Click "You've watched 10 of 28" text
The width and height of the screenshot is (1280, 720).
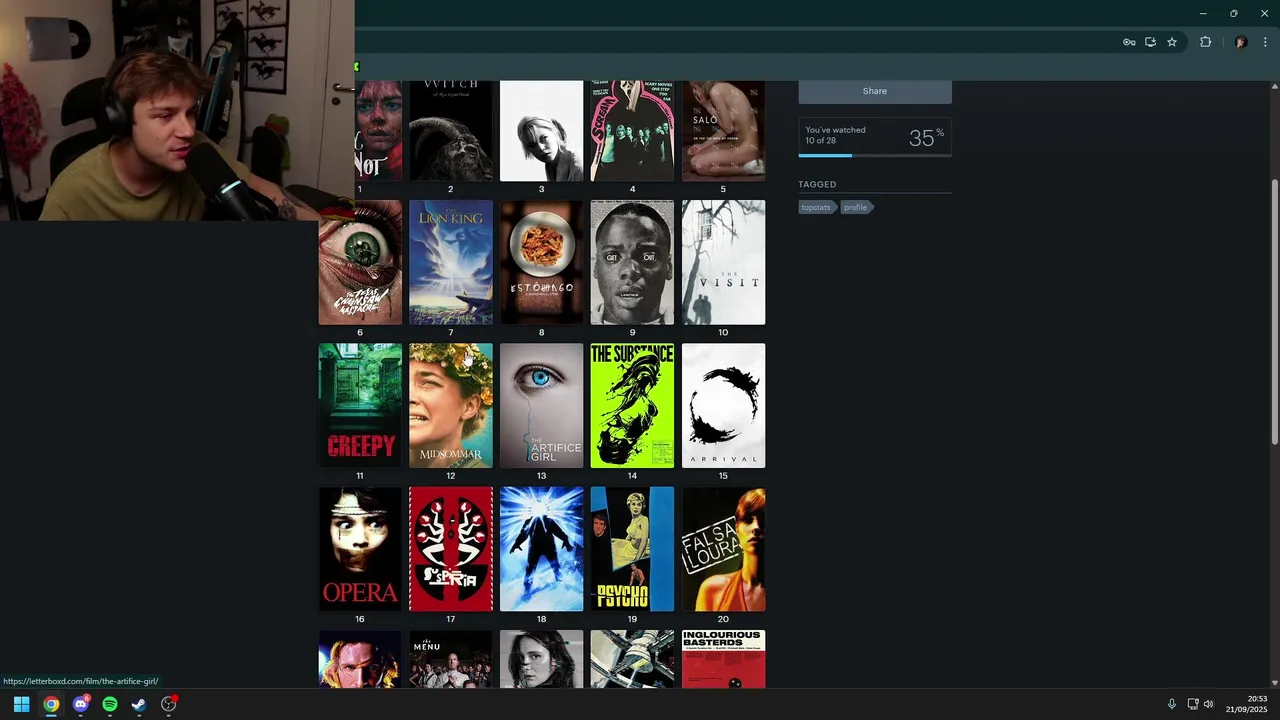[x=836, y=135]
